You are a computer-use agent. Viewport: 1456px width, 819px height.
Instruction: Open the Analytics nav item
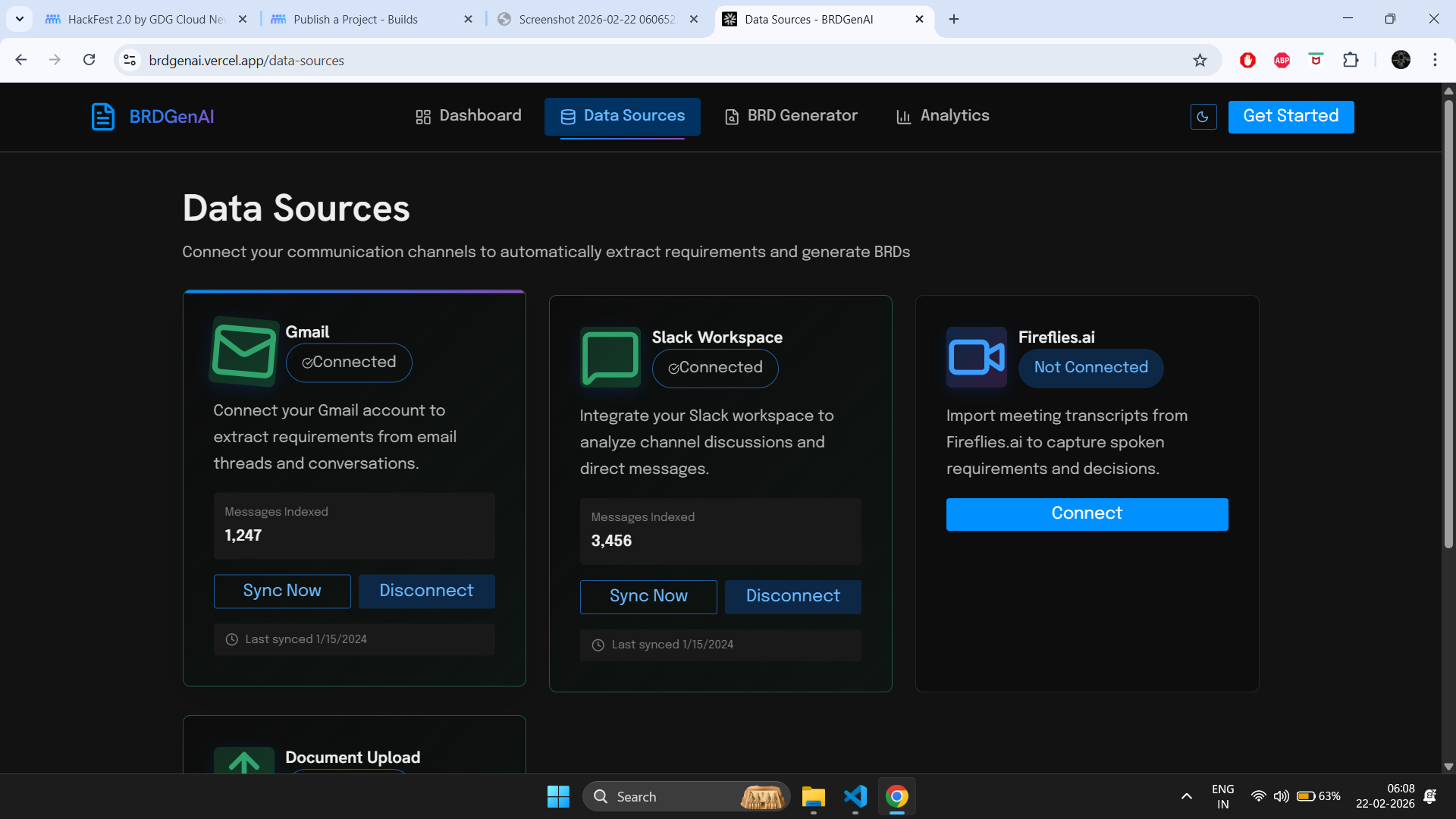click(x=943, y=116)
